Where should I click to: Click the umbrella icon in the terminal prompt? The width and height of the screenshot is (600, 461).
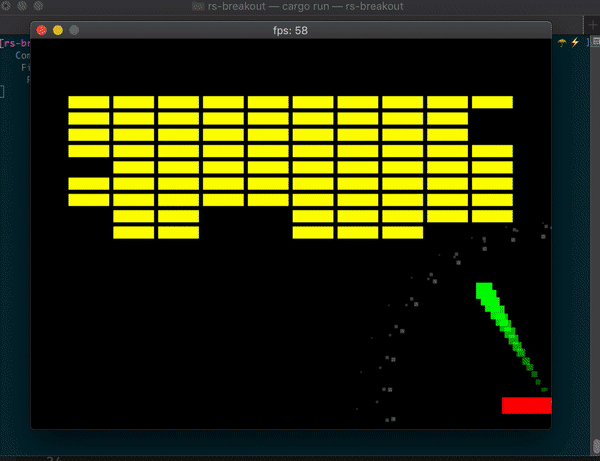(x=562, y=42)
